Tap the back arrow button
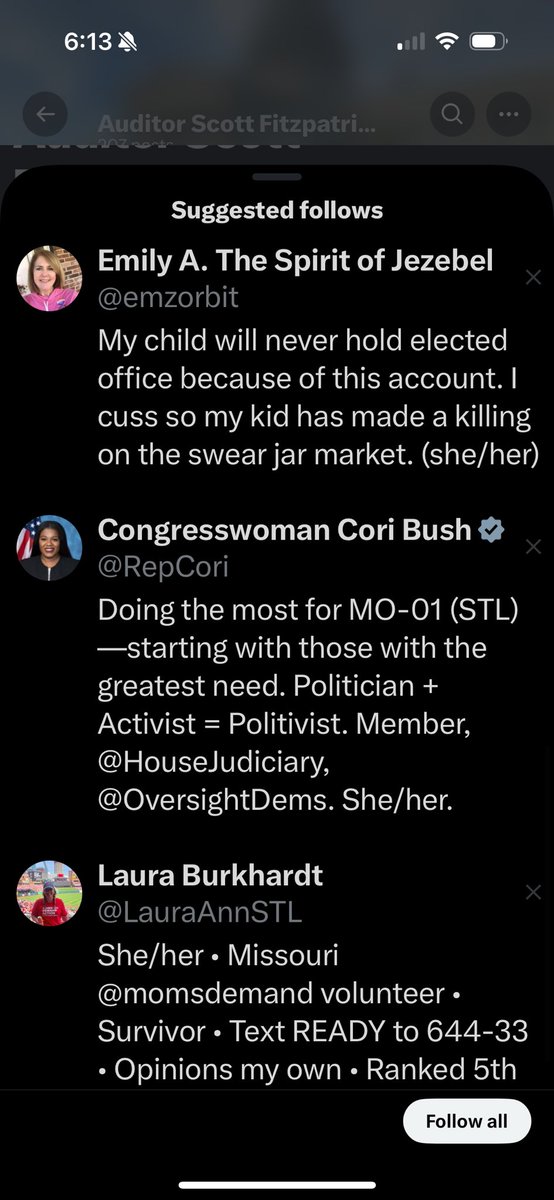Viewport: 554px width, 1200px height. pyautogui.click(x=45, y=115)
